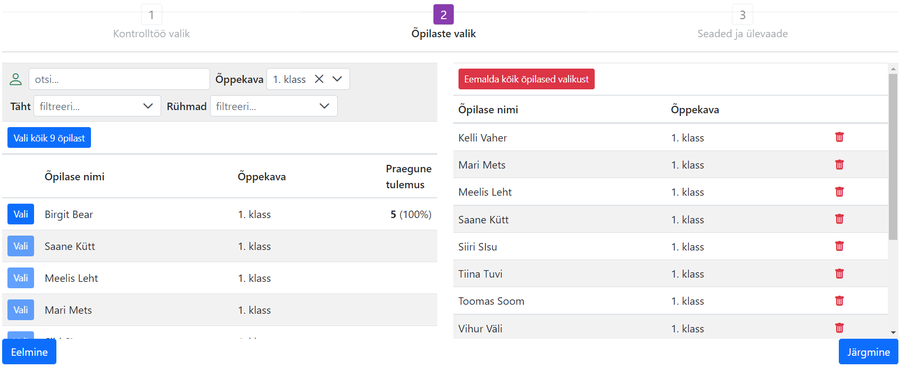Click the student search otsi field
The height and width of the screenshot is (368, 900).
[x=119, y=79]
